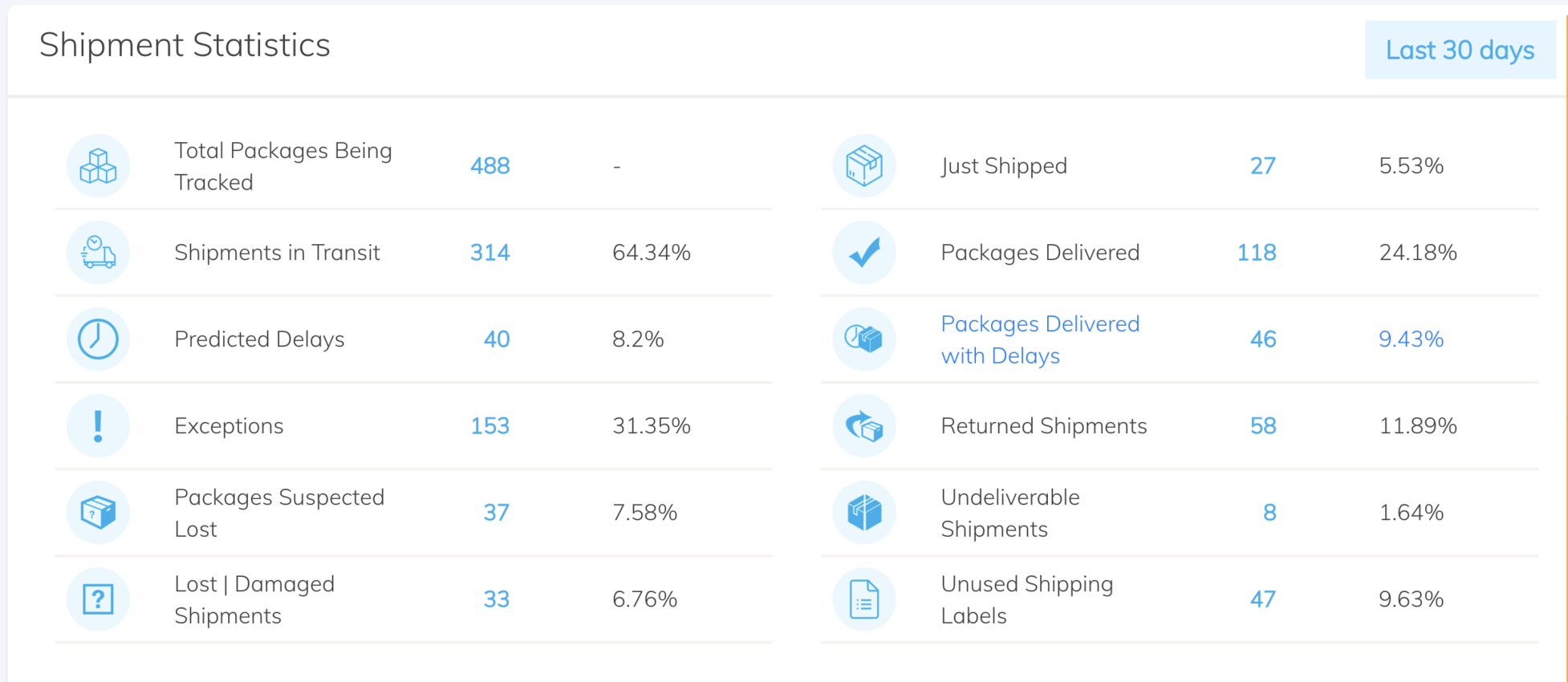This screenshot has width=1568, height=682.
Task: Click the 314 shipments in transit count
Action: (x=489, y=253)
